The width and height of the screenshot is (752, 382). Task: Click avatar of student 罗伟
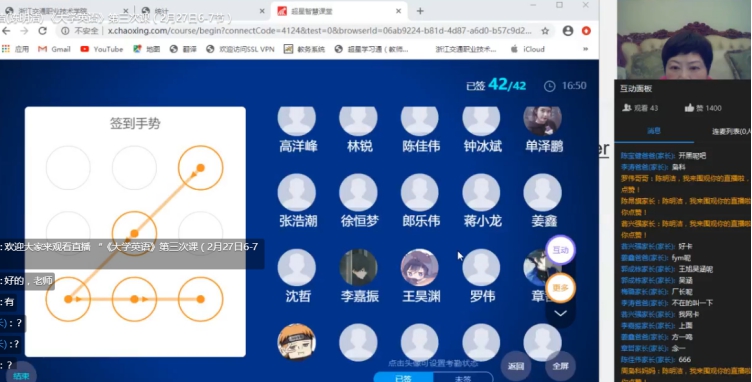[481, 267]
